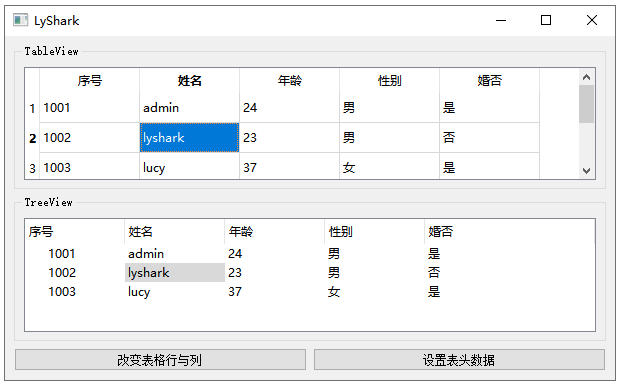
Task: Select tree row 1003 in TreeView
Action: (310, 292)
